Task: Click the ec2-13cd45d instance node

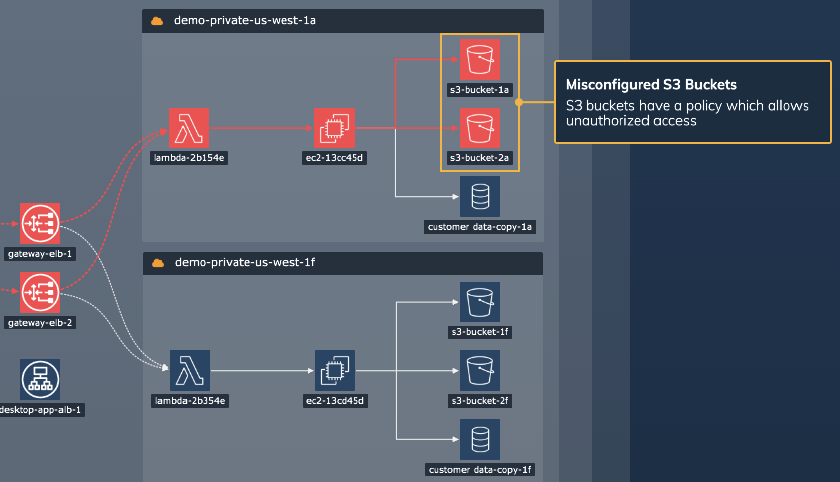Action: pyautogui.click(x=335, y=370)
